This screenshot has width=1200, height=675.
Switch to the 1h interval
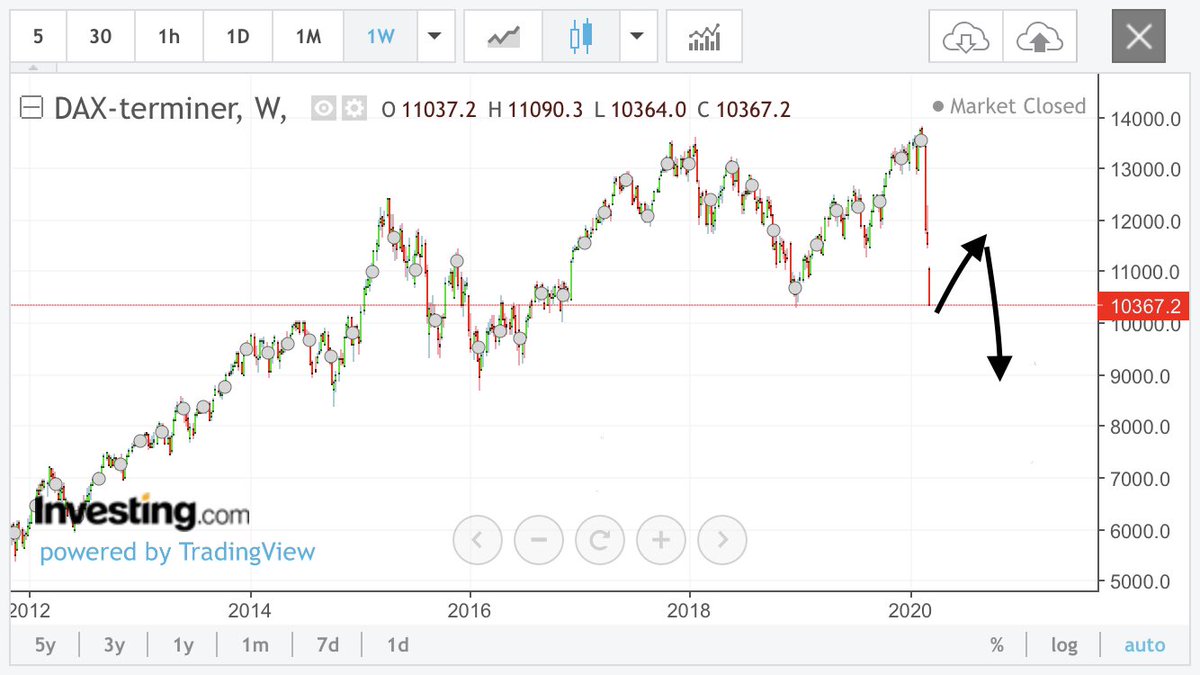click(169, 37)
